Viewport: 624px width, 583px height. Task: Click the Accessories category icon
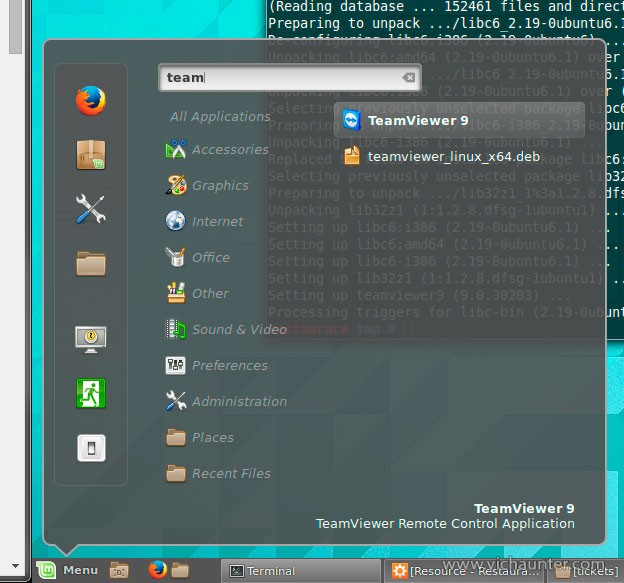(176, 149)
